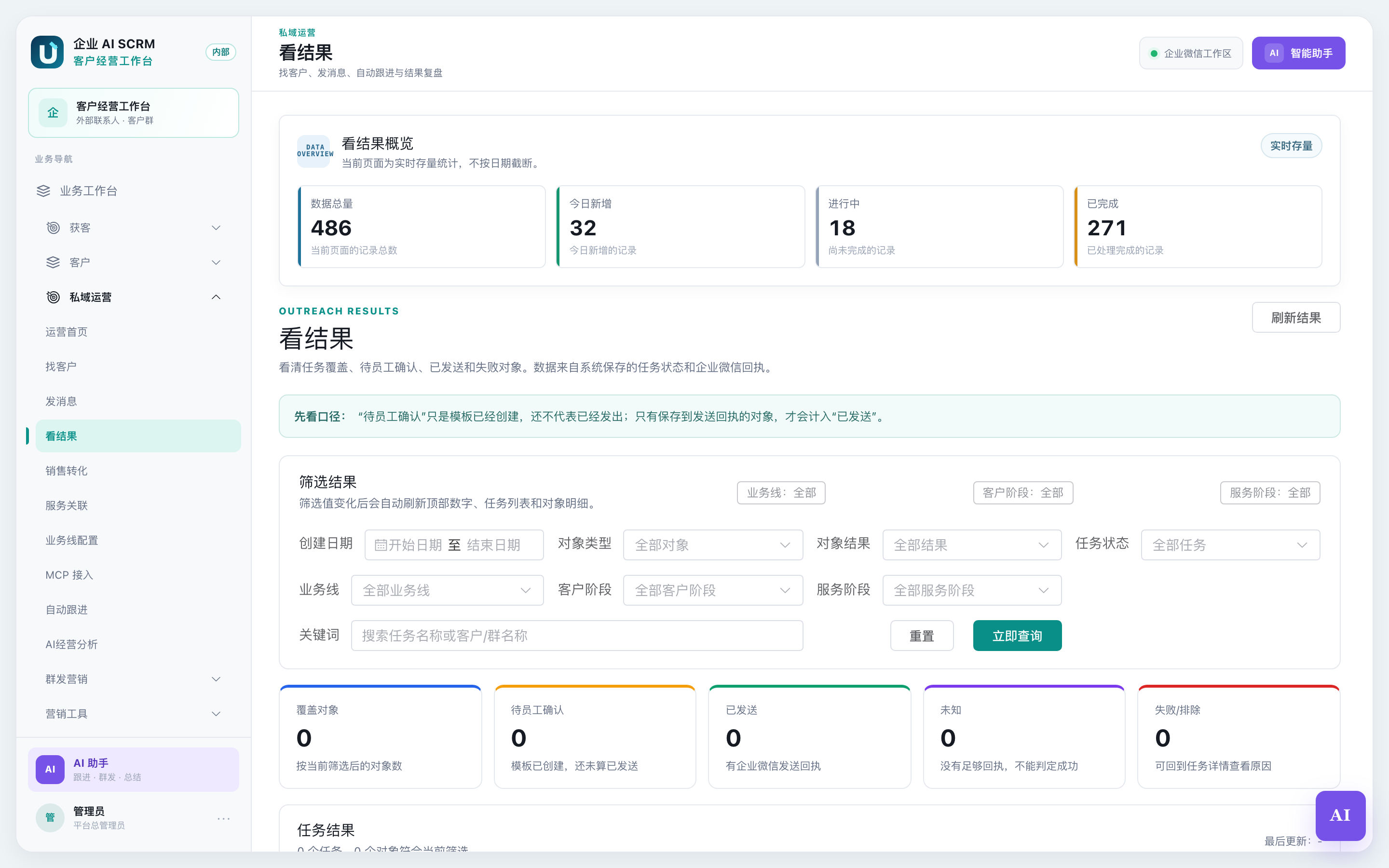Click the 管理员 avatar icon
1389x868 pixels.
[x=51, y=817]
